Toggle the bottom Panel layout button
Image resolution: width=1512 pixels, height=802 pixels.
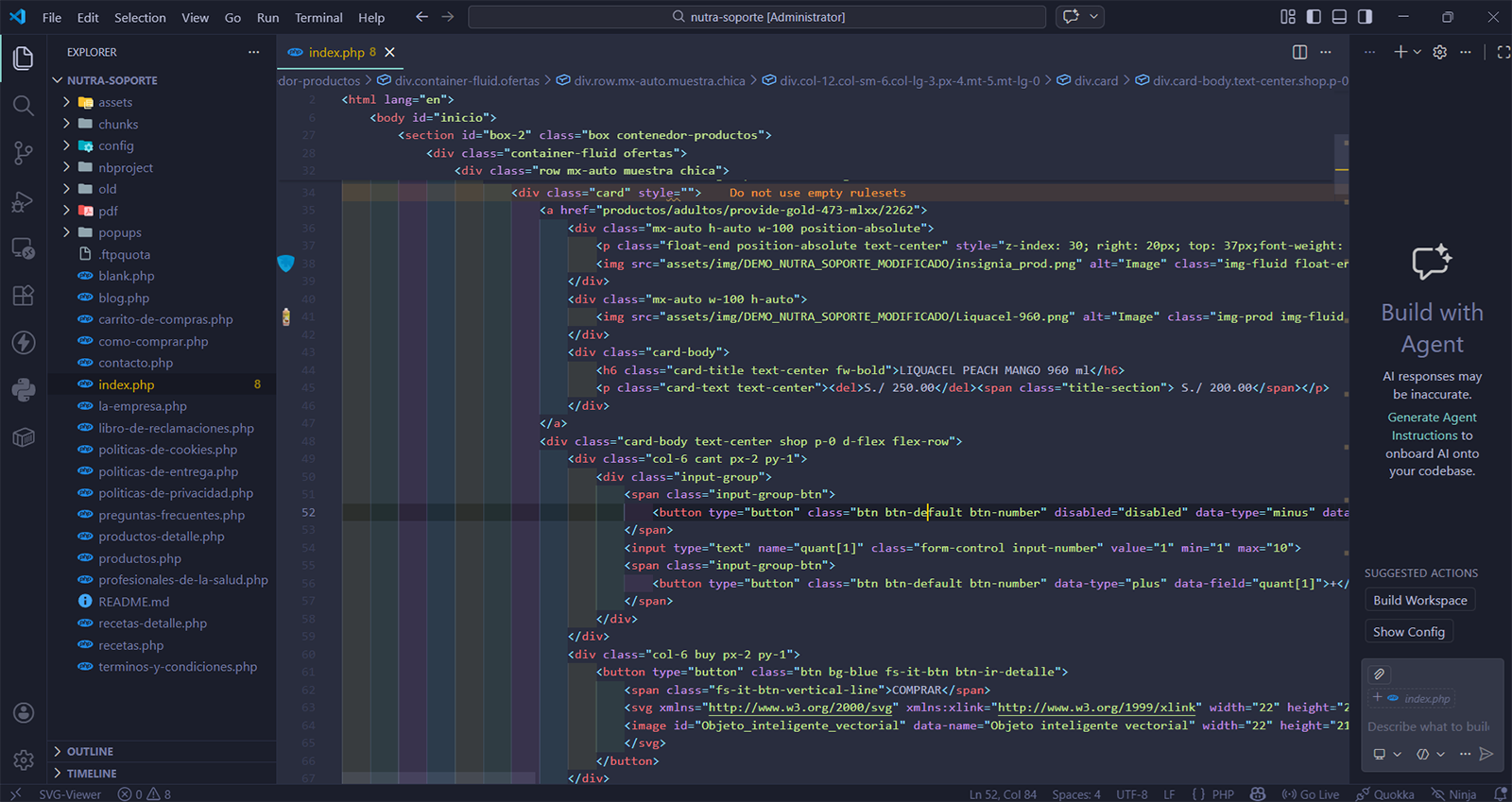coord(1339,17)
